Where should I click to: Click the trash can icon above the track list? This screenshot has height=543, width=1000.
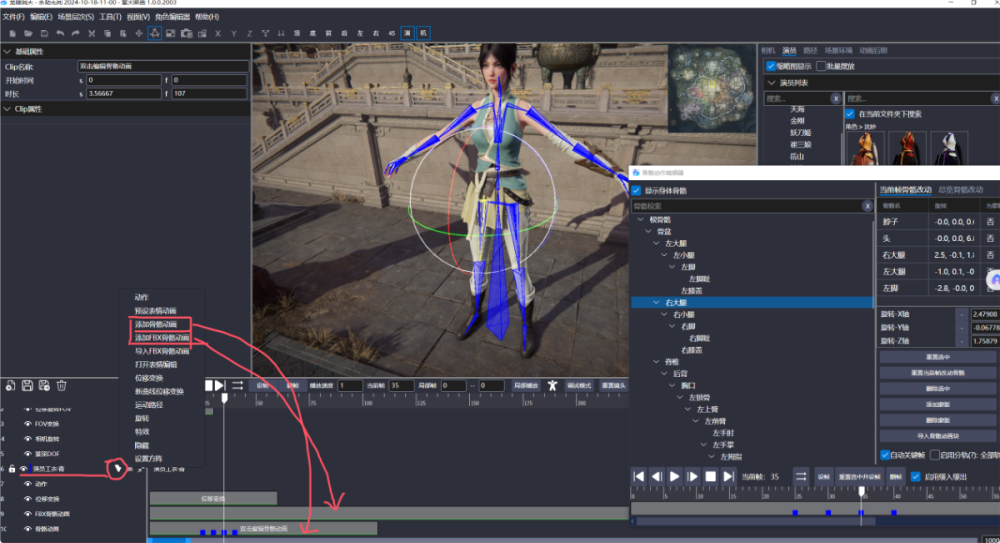[x=62, y=385]
